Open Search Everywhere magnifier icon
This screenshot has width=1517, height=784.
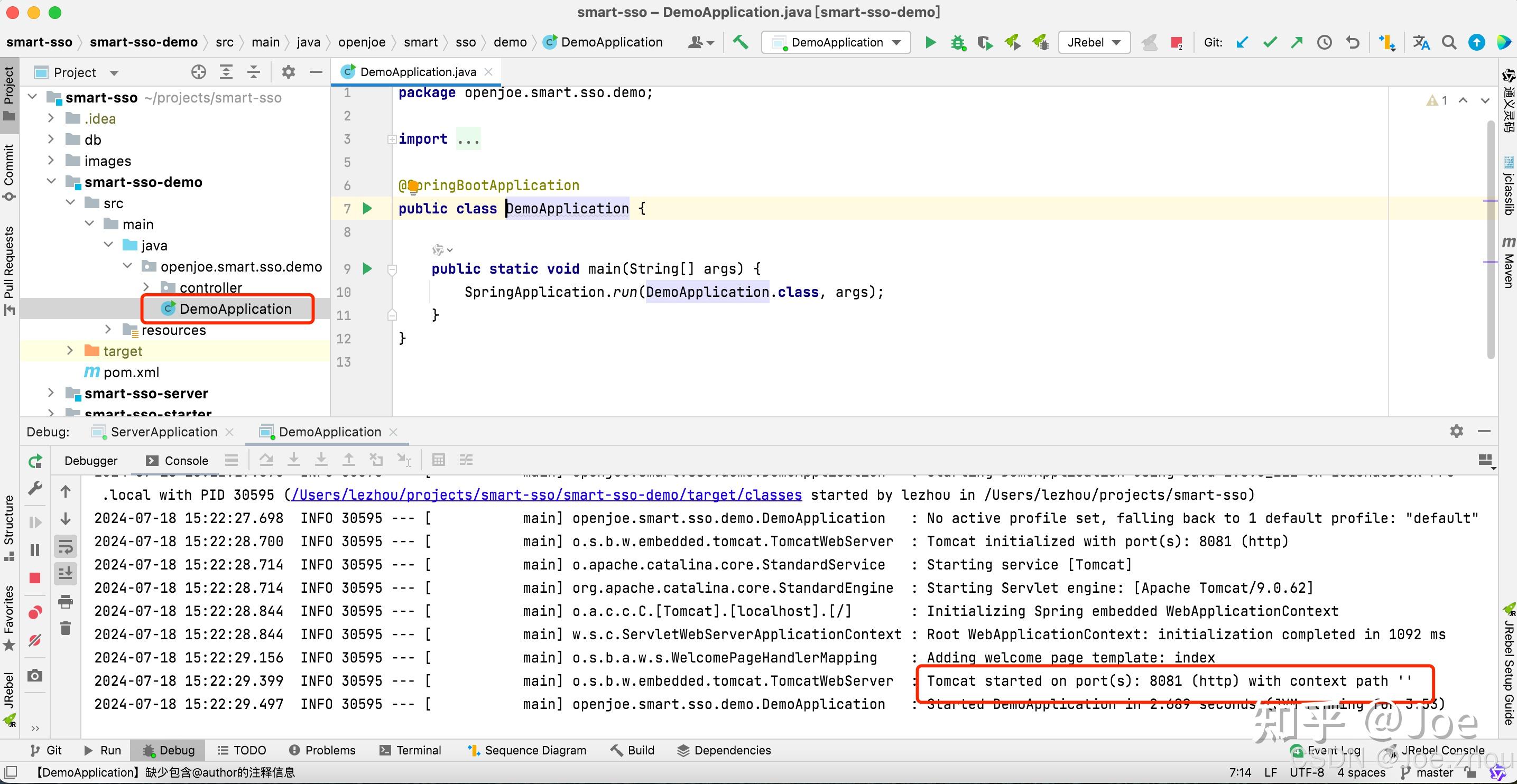click(1449, 42)
